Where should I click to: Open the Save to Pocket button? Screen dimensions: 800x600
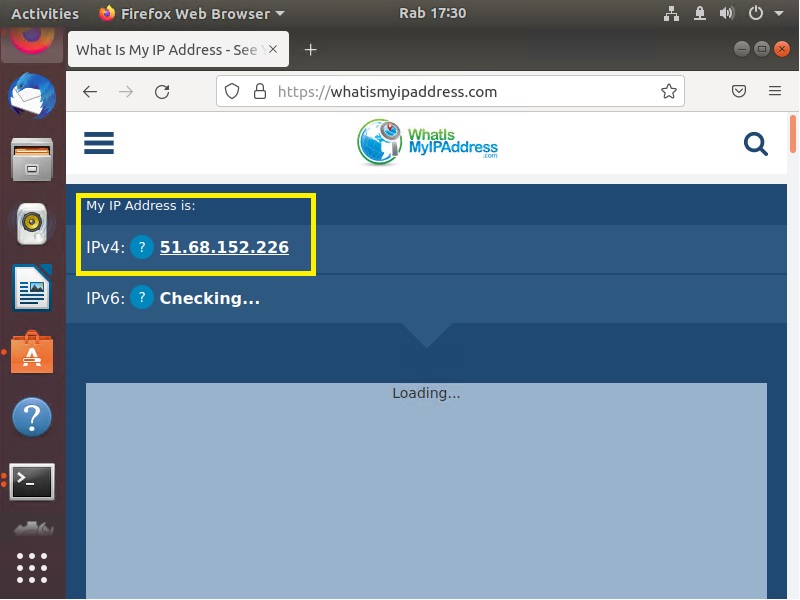tap(739, 92)
